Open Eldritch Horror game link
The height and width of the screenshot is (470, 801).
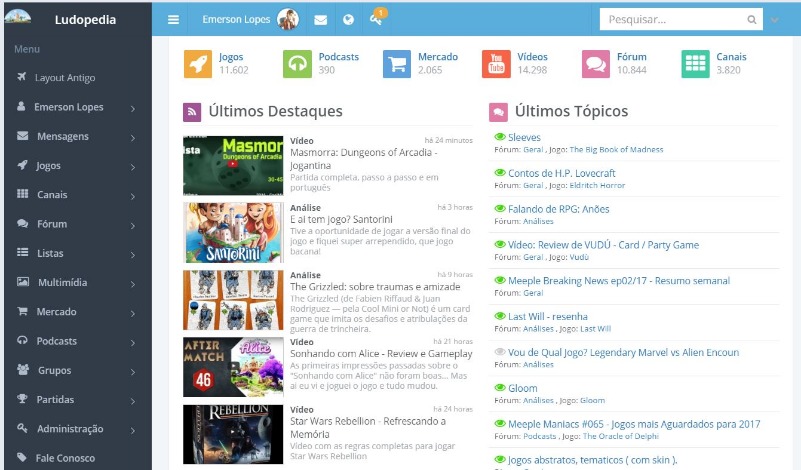coord(597,185)
